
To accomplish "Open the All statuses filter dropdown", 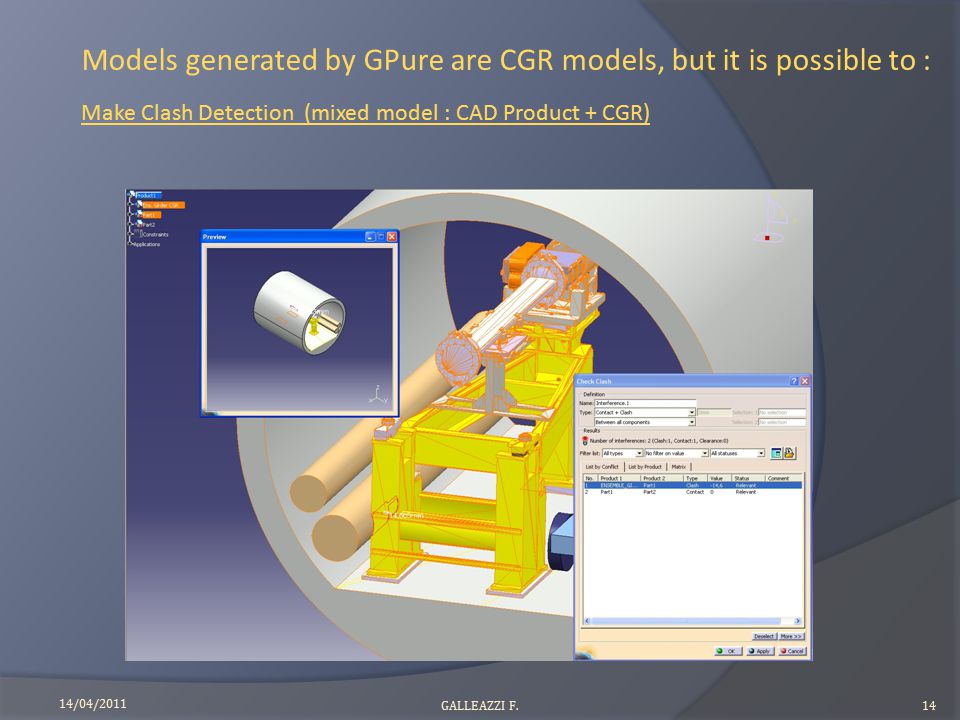I will click(x=761, y=453).
